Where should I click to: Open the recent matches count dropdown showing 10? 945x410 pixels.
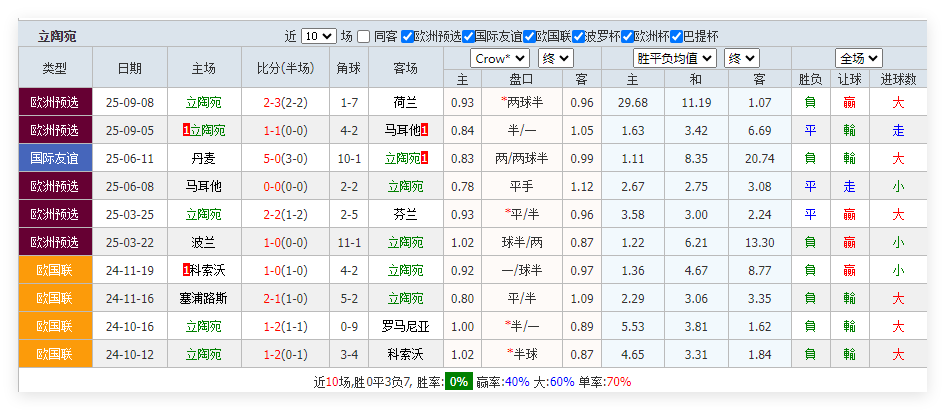pyautogui.click(x=318, y=36)
